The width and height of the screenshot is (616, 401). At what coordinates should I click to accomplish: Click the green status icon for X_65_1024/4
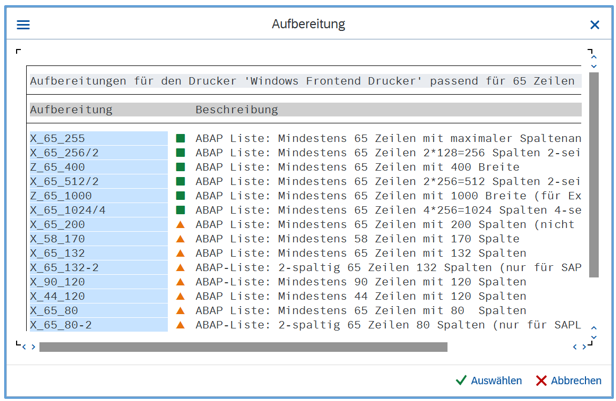pos(181,210)
